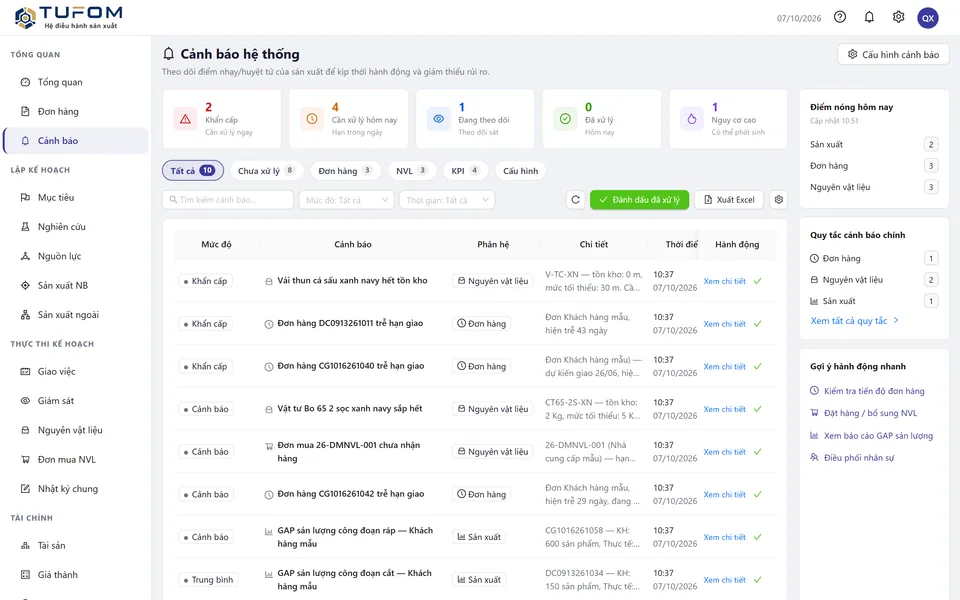This screenshot has height=600, width=960.
Task: Mark the DC0913261011 late-order alert as handled
Action: tap(757, 324)
